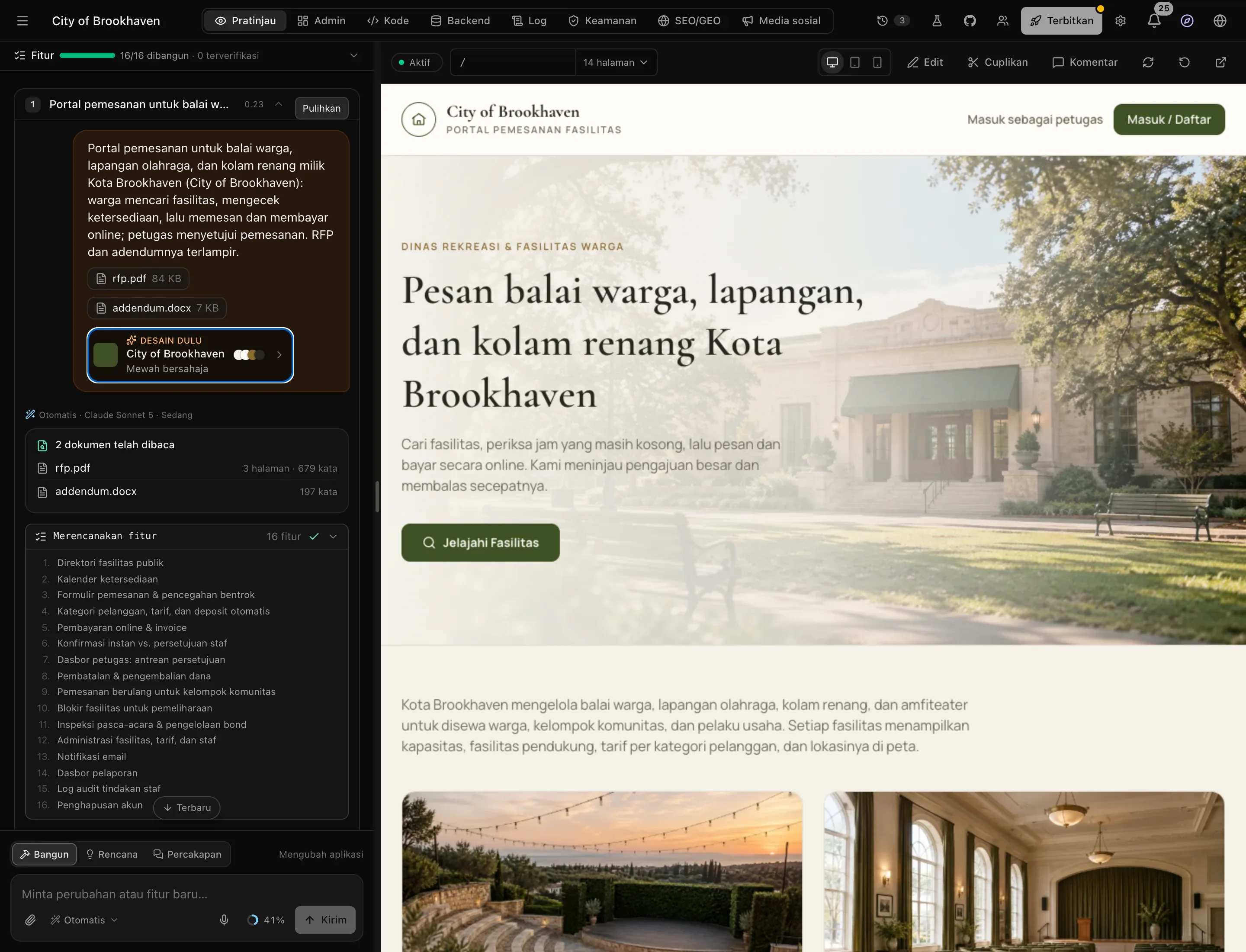Switch to the Admin tab
The width and height of the screenshot is (1246, 952).
coord(321,21)
